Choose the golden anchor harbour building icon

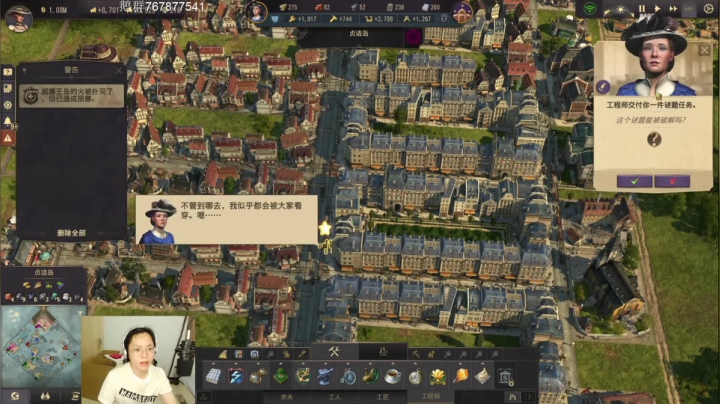point(303,376)
